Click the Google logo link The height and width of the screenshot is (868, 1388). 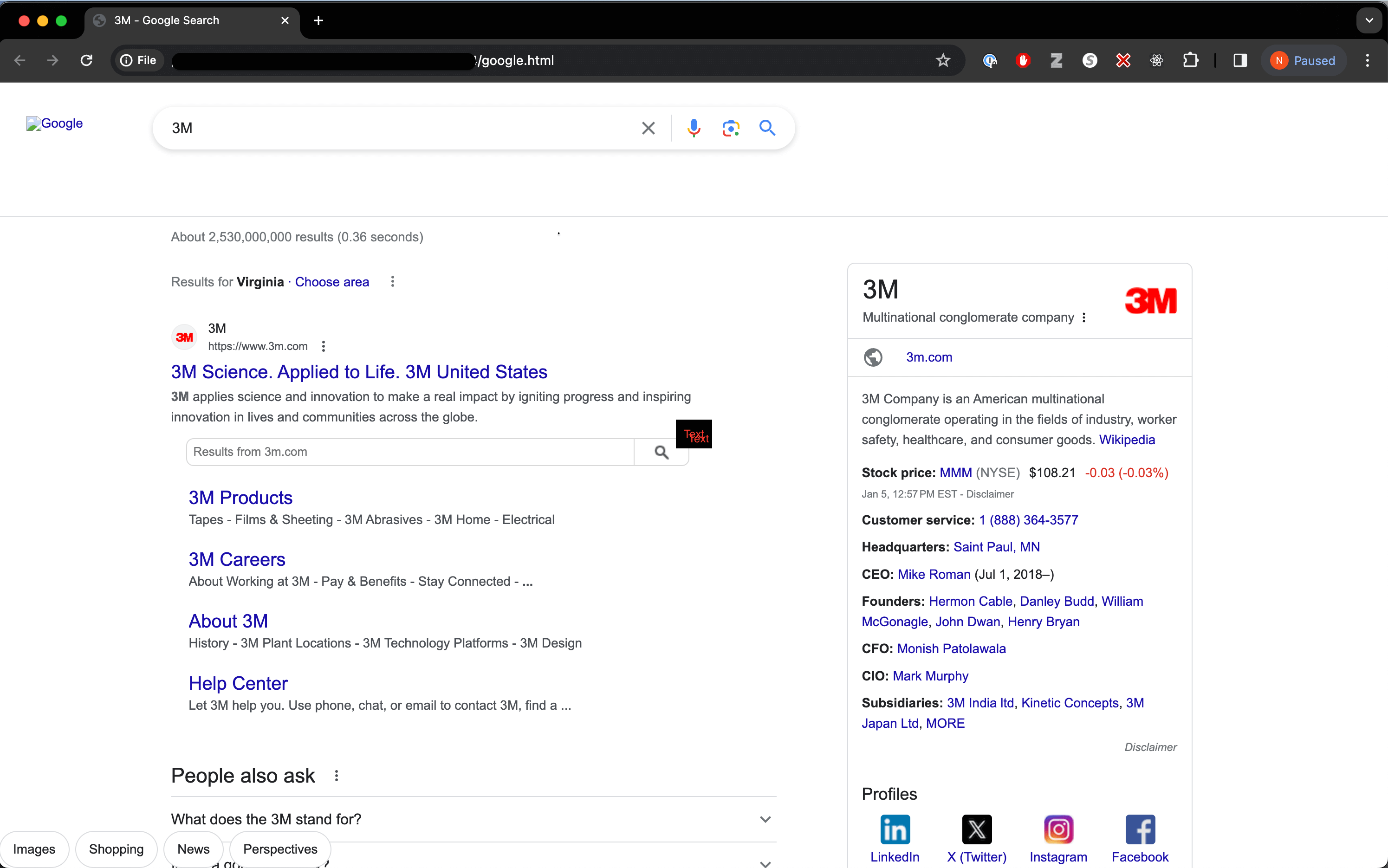tap(54, 123)
